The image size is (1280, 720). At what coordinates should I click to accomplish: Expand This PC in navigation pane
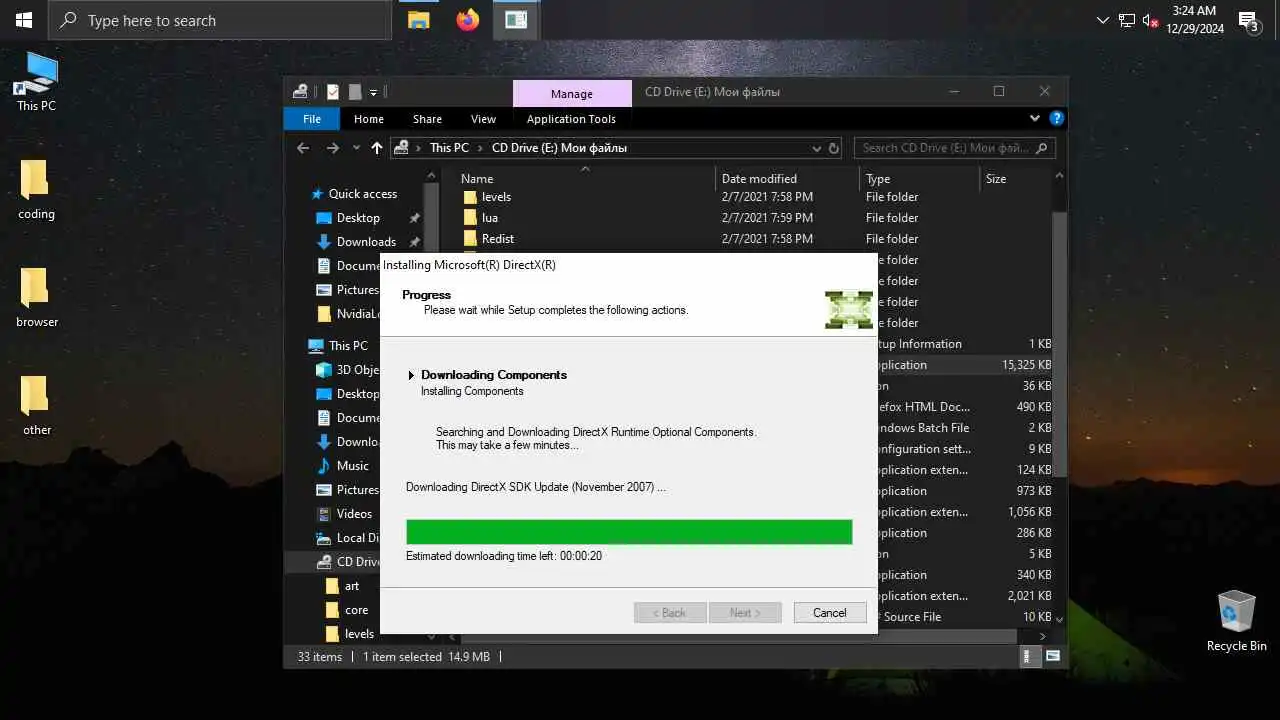coord(348,346)
